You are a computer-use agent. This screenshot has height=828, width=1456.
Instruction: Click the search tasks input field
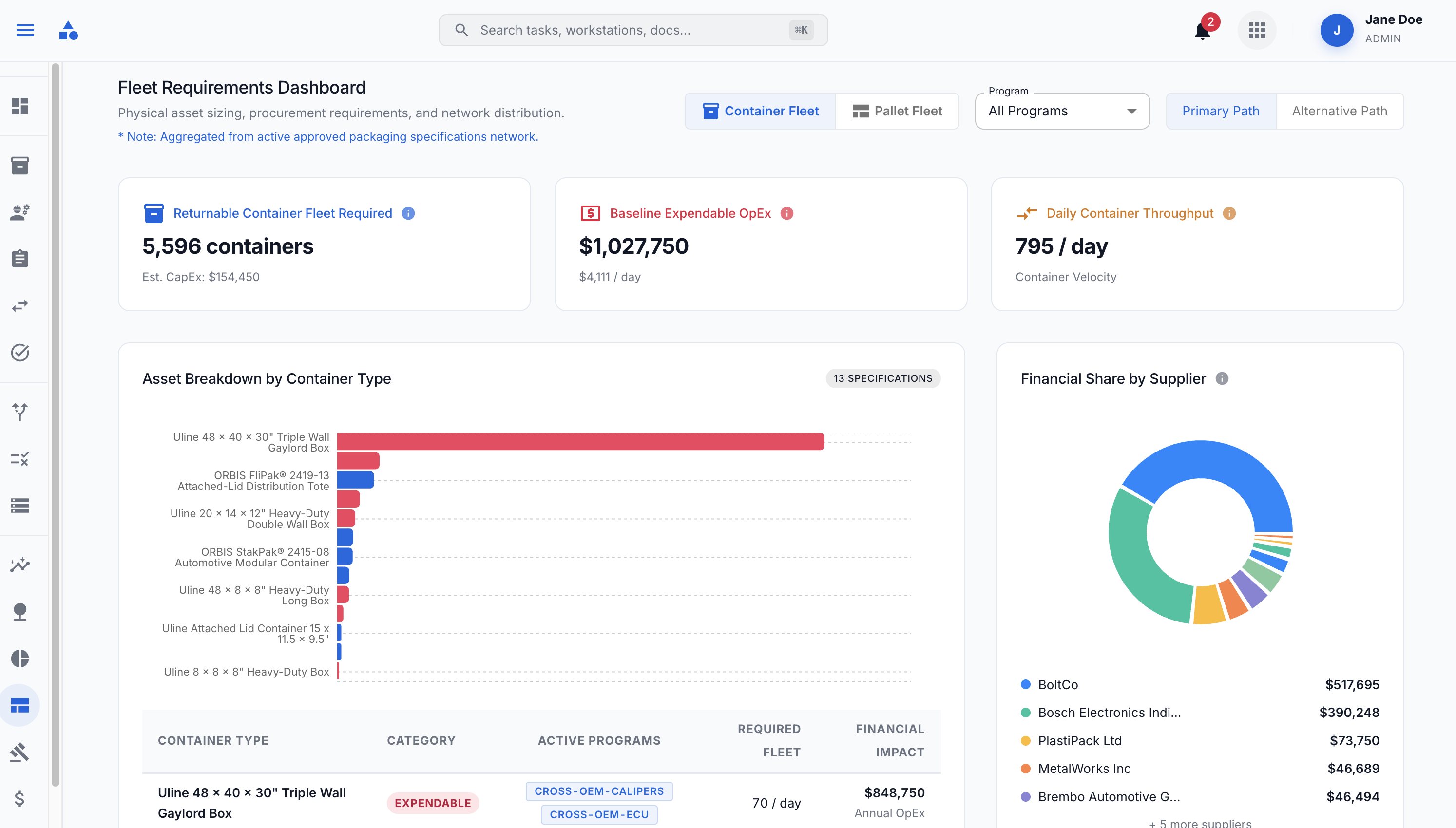pos(633,30)
